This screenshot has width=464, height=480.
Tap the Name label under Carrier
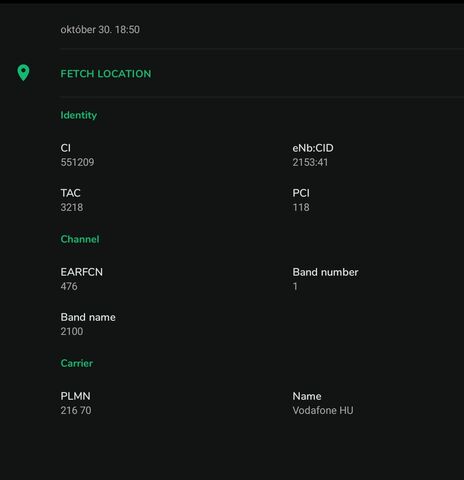click(x=307, y=396)
